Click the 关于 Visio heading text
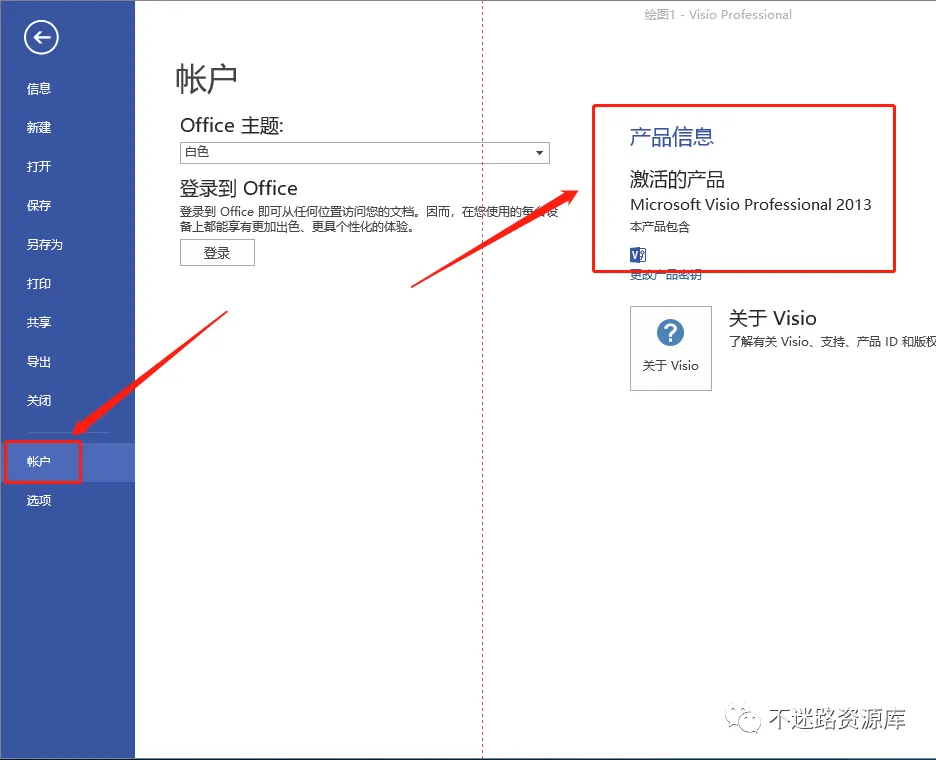Image resolution: width=936 pixels, height=760 pixels. coord(772,318)
